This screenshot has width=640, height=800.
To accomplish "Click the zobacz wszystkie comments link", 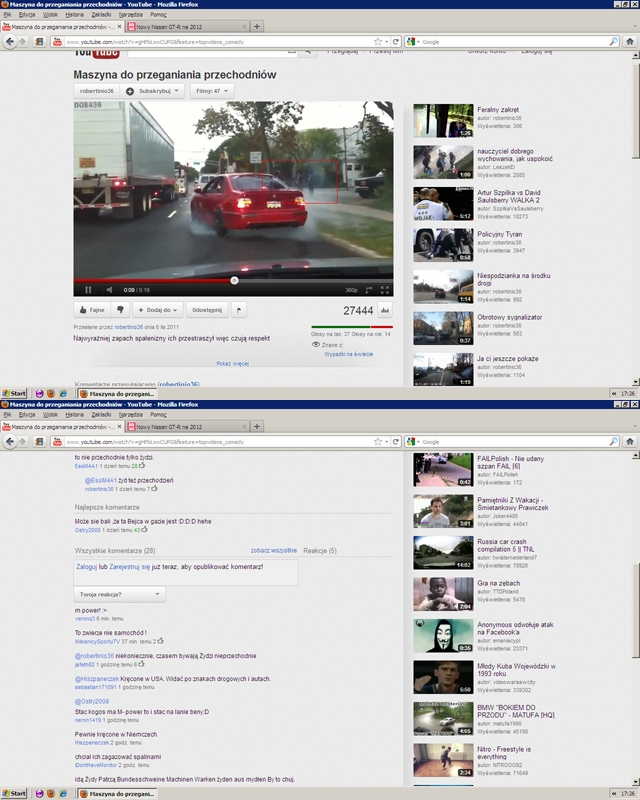I will pyautogui.click(x=273, y=551).
